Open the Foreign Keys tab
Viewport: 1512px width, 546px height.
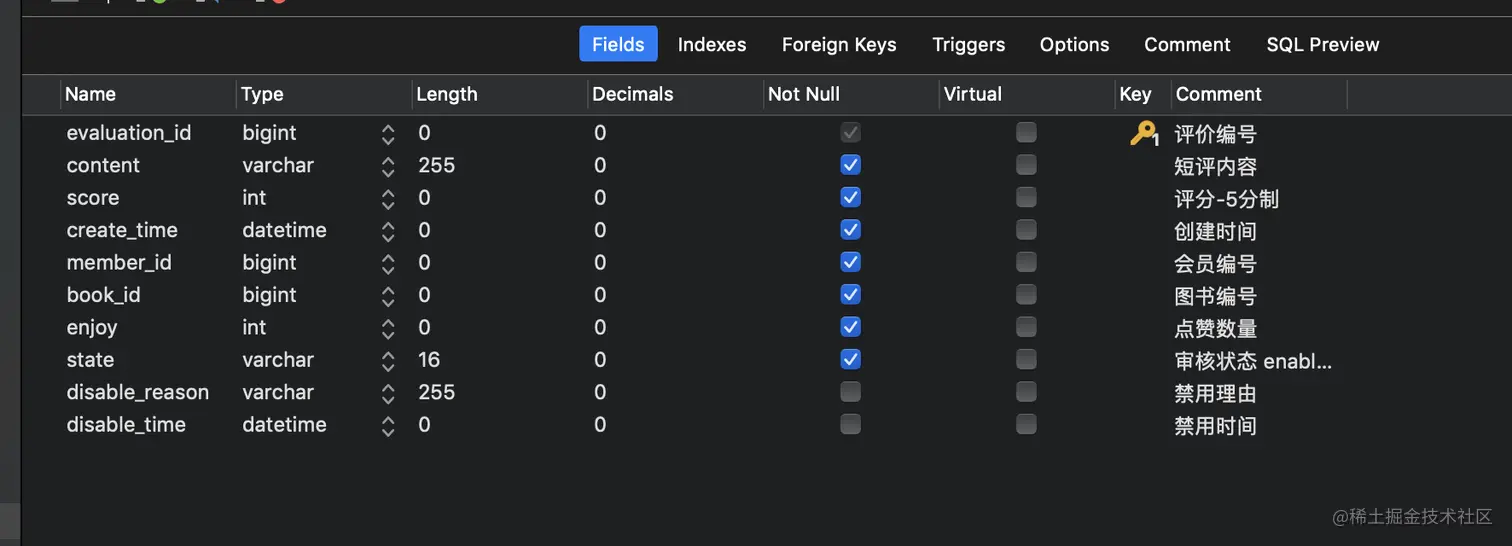tap(839, 44)
